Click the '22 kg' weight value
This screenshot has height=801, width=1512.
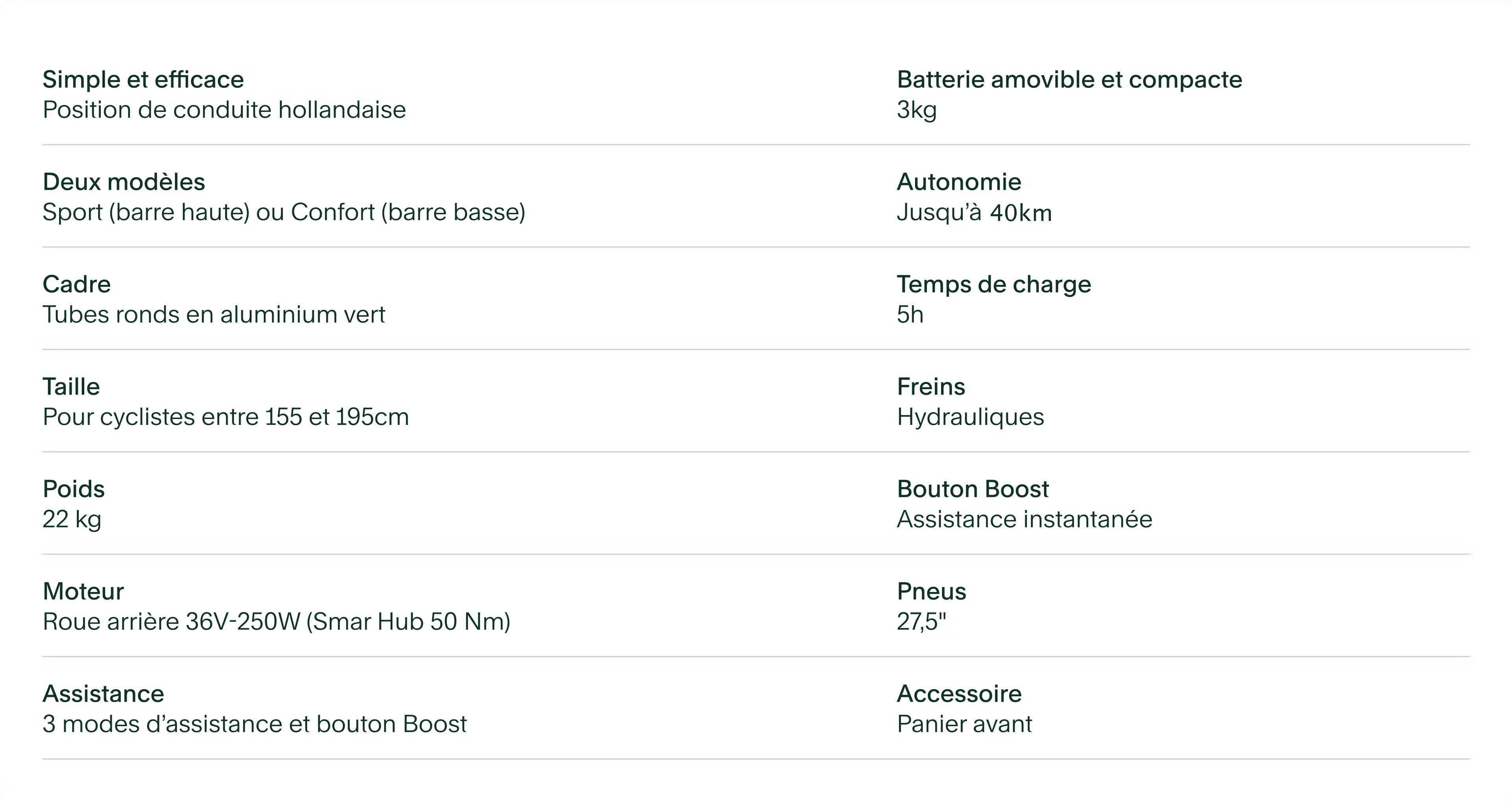[x=72, y=520]
